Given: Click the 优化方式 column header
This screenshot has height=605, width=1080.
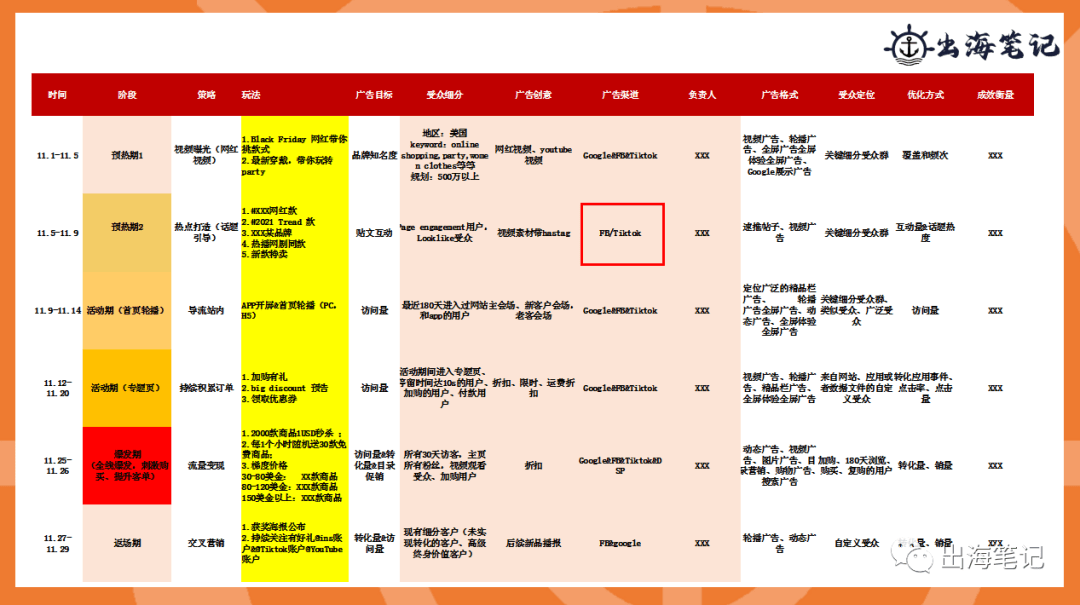Looking at the screenshot, I should coord(925,95).
